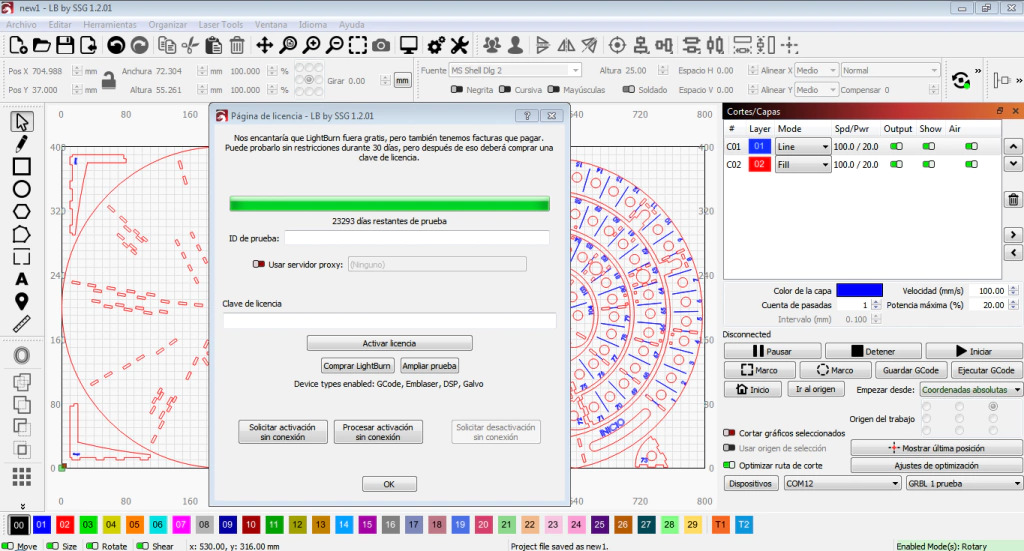Open Device Settings wrench-screwdriver icon
Viewport: 1024px width, 551px height.
(x=460, y=45)
